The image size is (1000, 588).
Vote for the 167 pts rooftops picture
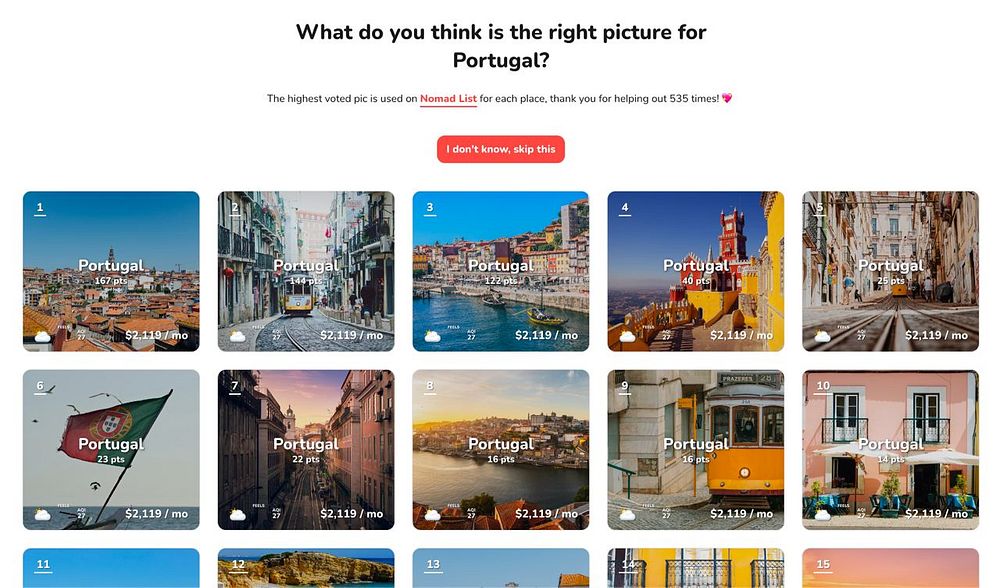[111, 271]
